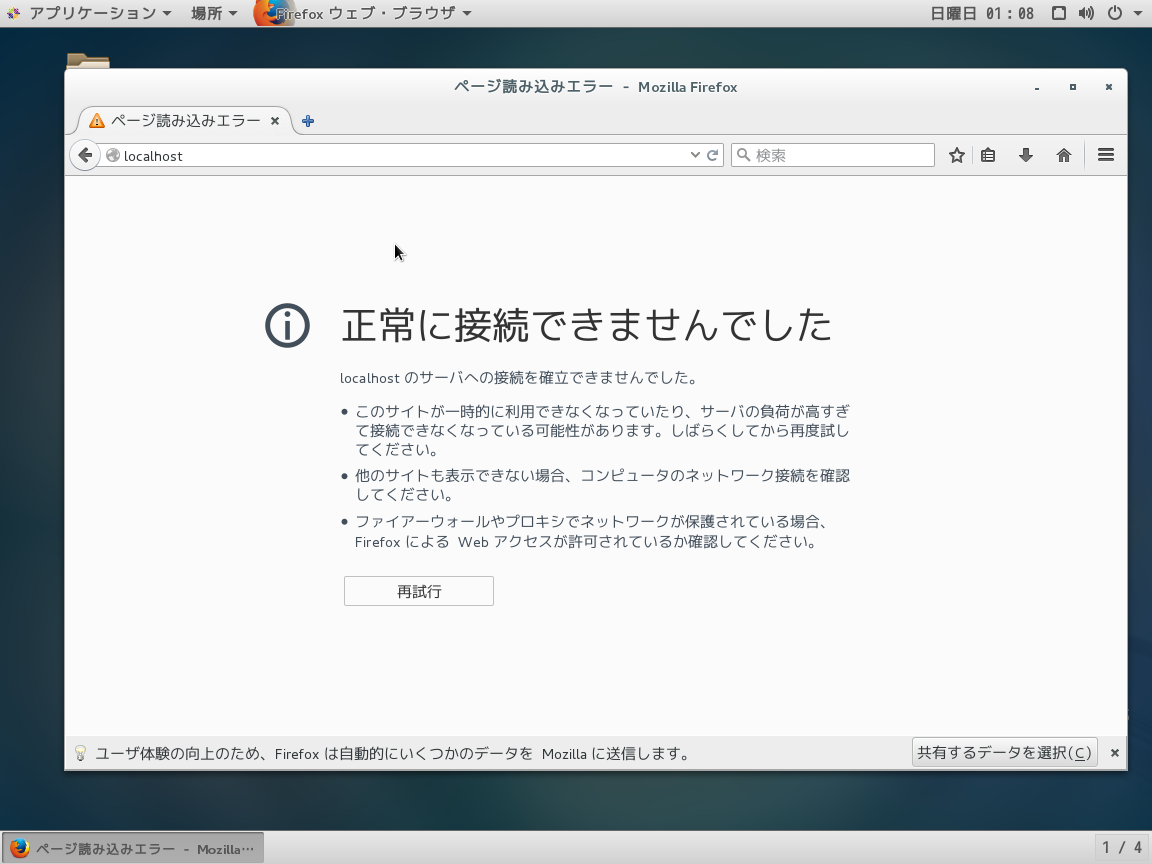Expand the system menu arrow at top right

coord(1137,13)
